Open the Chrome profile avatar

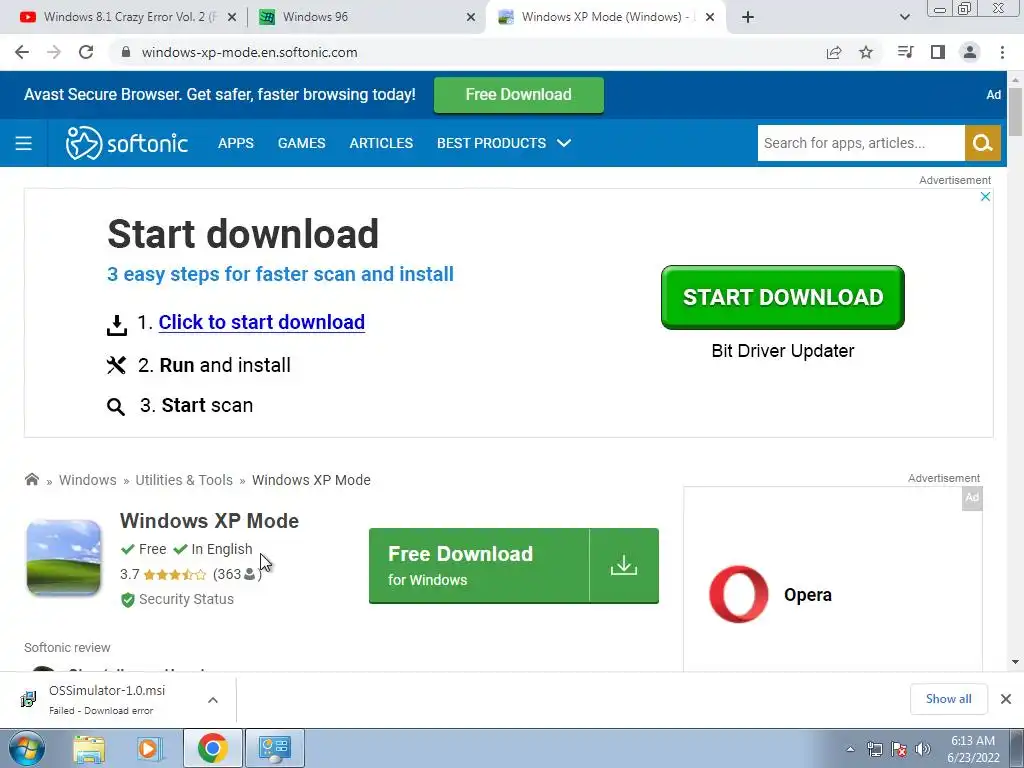[970, 52]
